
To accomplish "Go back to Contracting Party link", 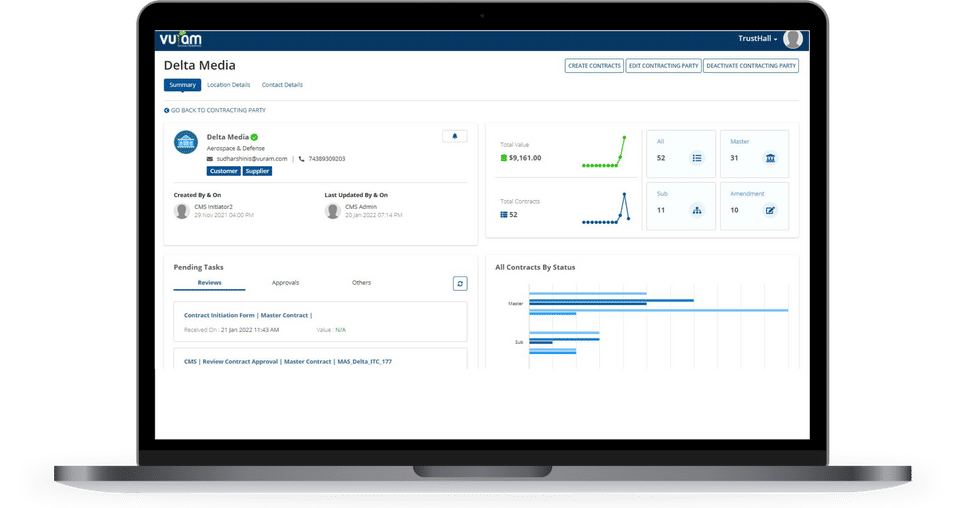I will coord(215,110).
